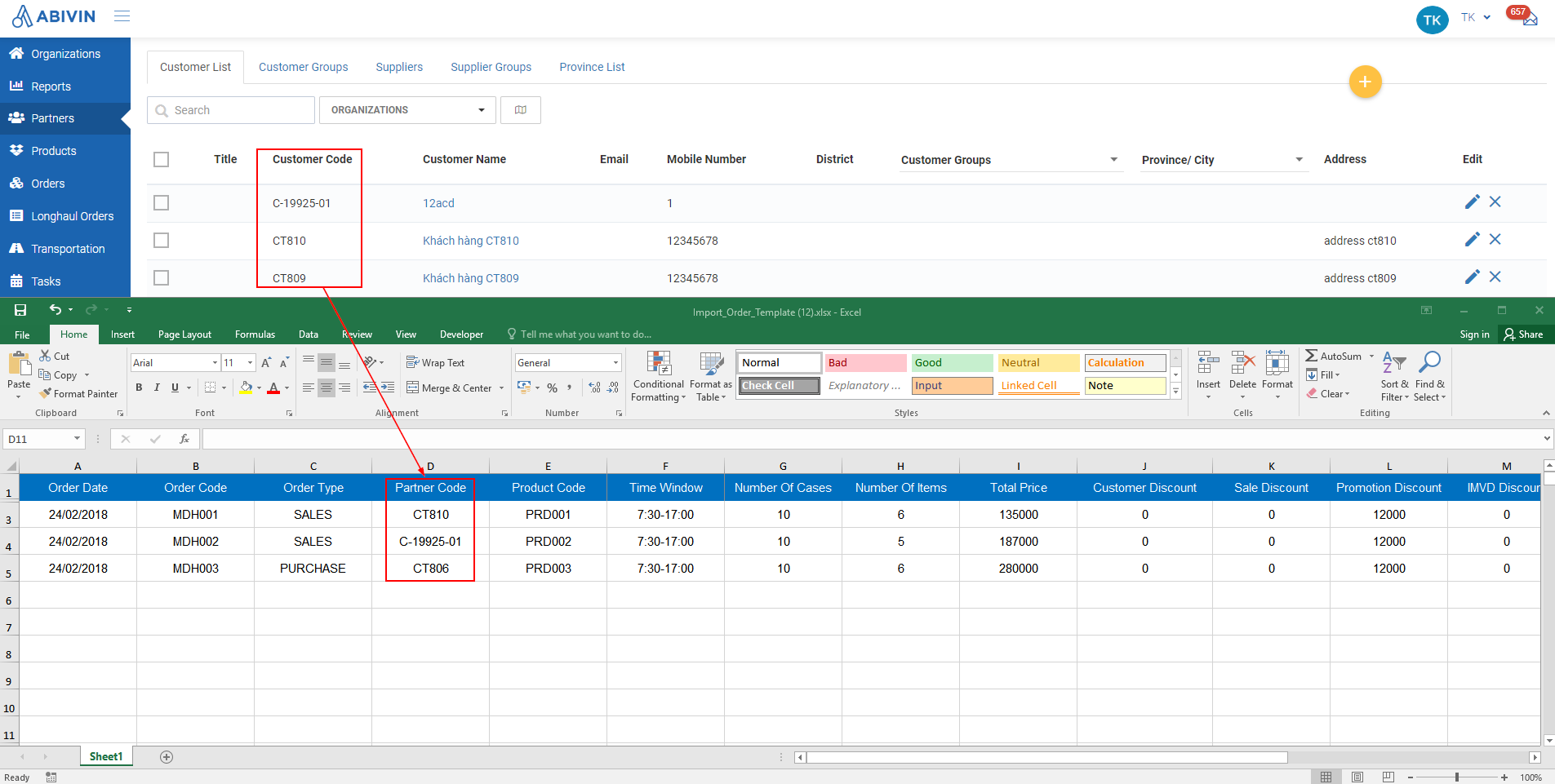Check the box for customer CT810
Viewport: 1555px width, 784px height.
tap(162, 241)
